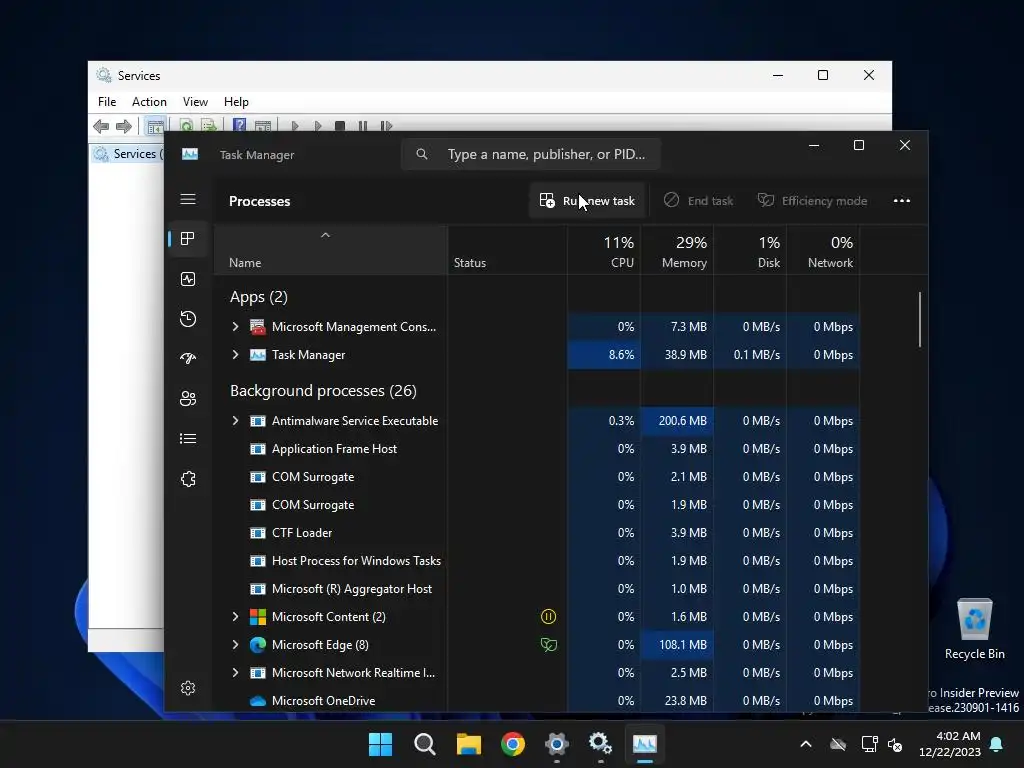Image resolution: width=1024 pixels, height=768 pixels.
Task: Select Application Frame Host row
Action: [x=537, y=449]
